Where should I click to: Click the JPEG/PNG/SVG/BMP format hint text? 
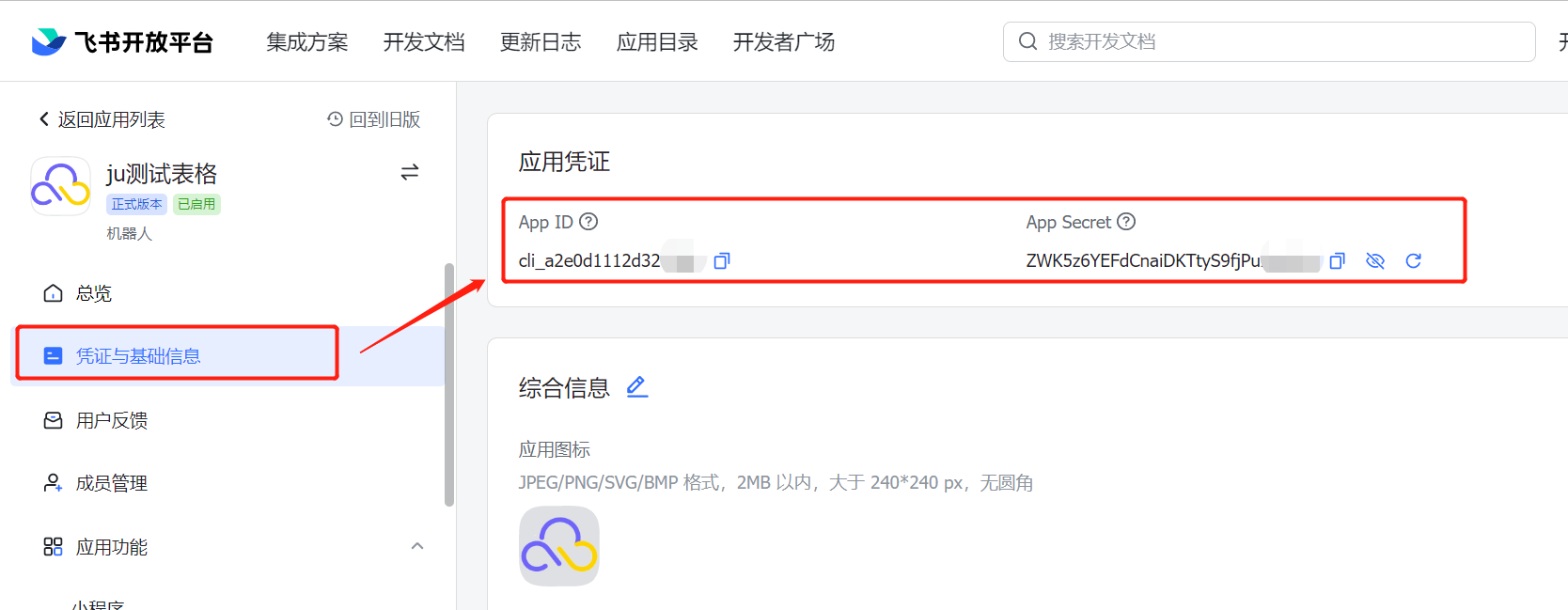click(x=776, y=482)
